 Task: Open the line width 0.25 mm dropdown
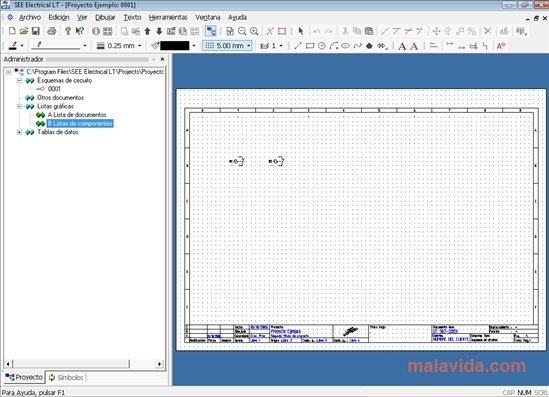pos(140,46)
